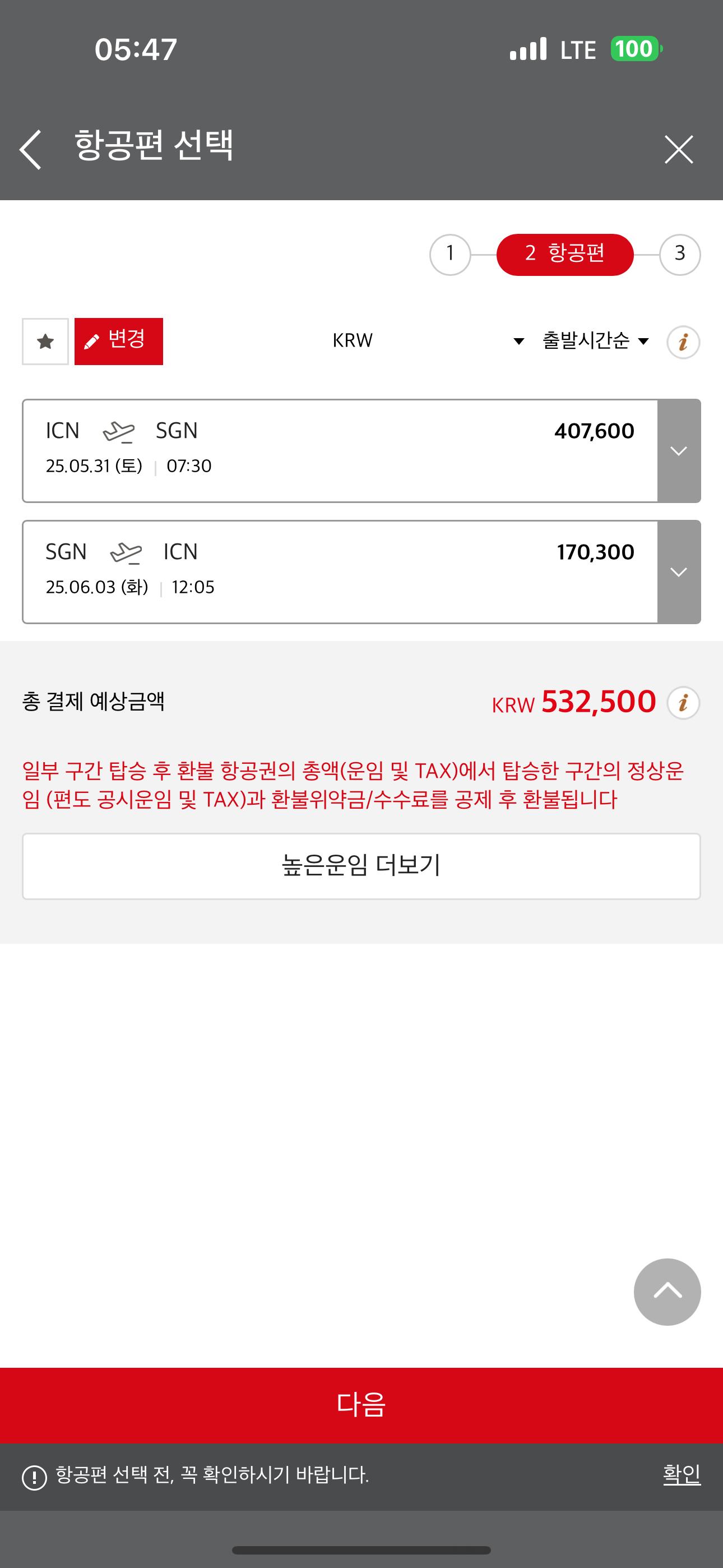Go to step 3 in progress indicator

point(680,255)
